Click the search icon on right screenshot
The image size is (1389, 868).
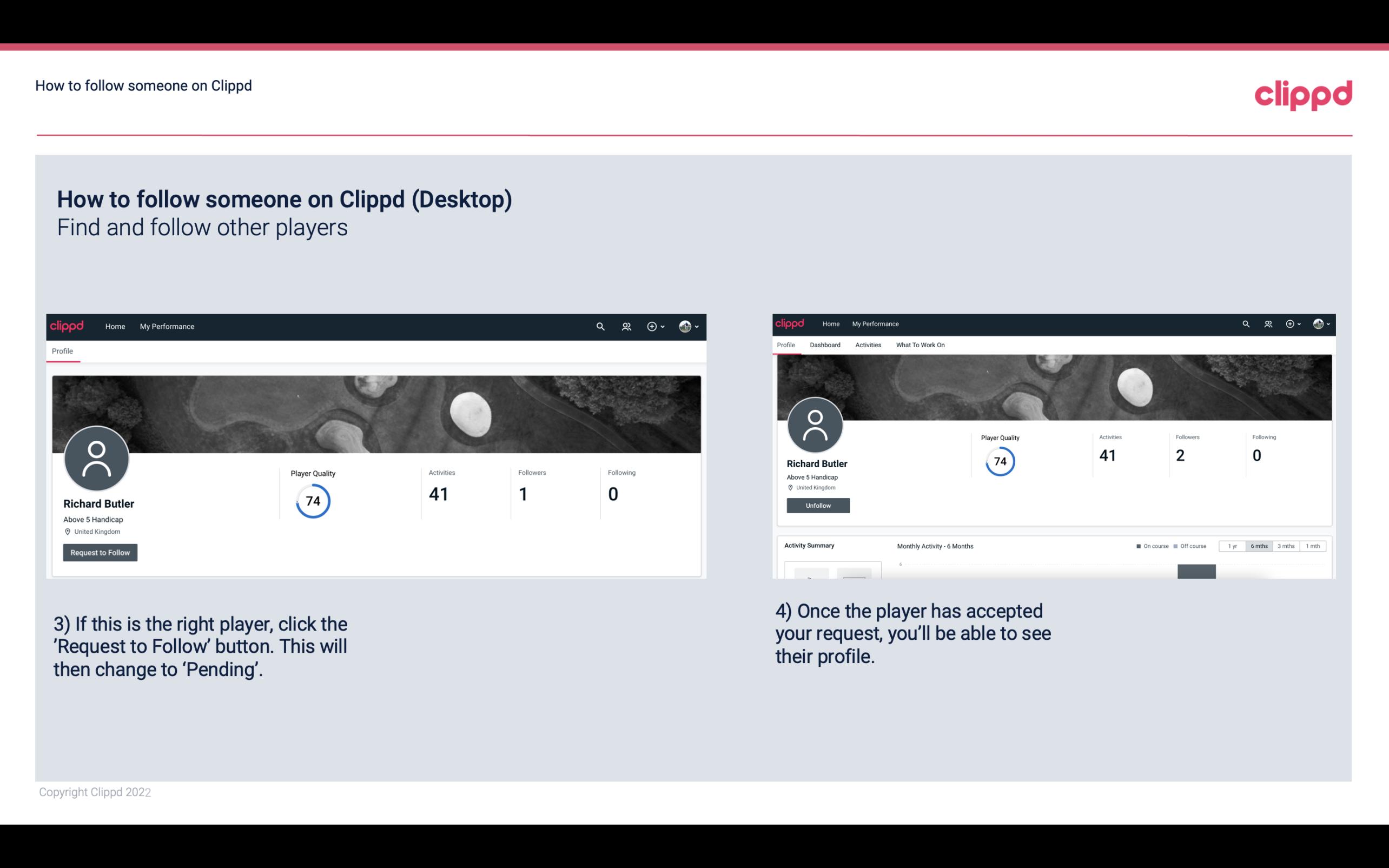(x=1246, y=323)
